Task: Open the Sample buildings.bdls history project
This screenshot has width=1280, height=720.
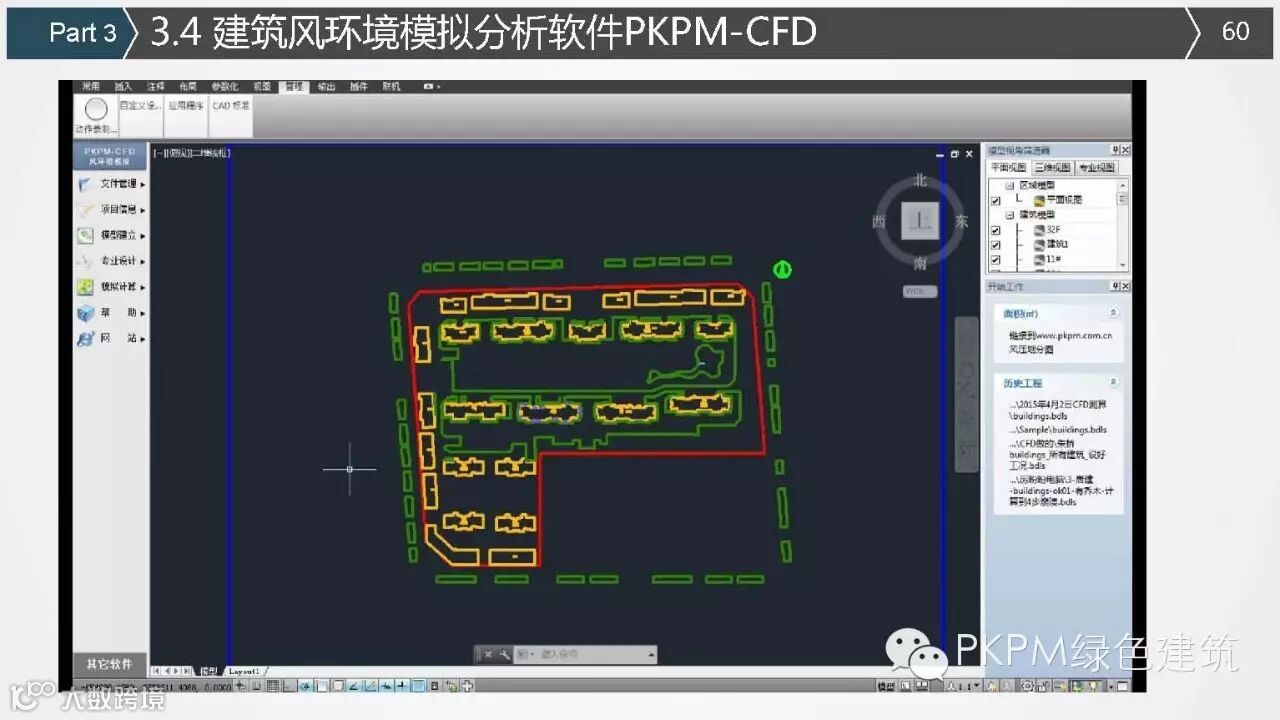Action: click(1058, 430)
